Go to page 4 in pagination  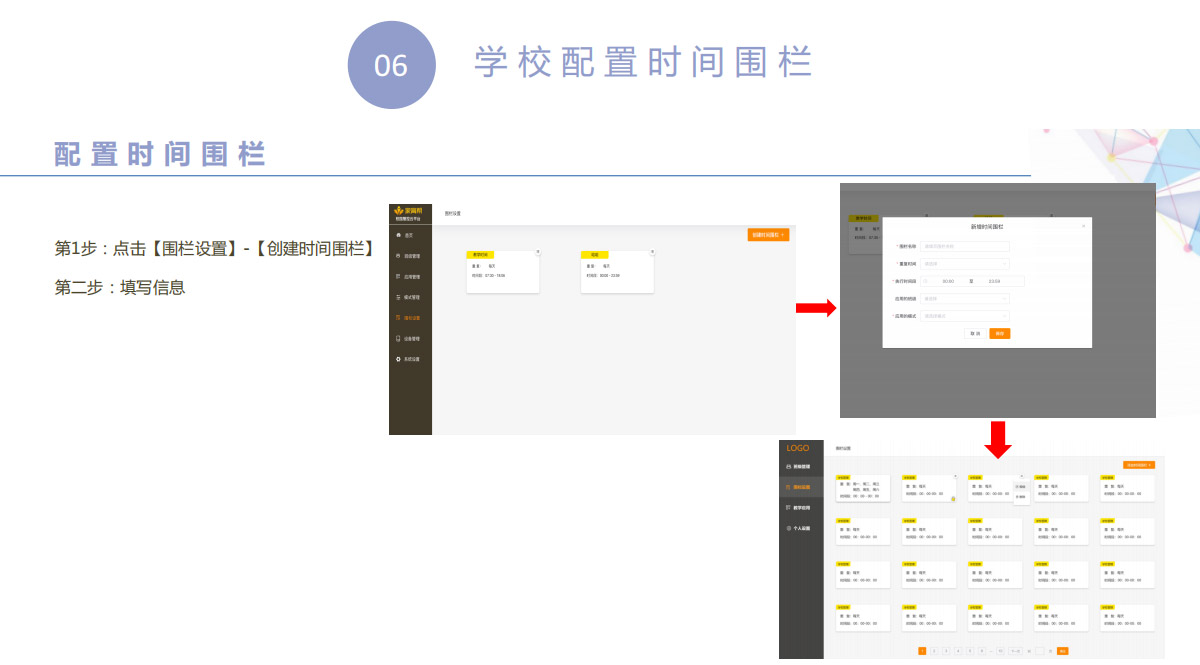tap(958, 651)
